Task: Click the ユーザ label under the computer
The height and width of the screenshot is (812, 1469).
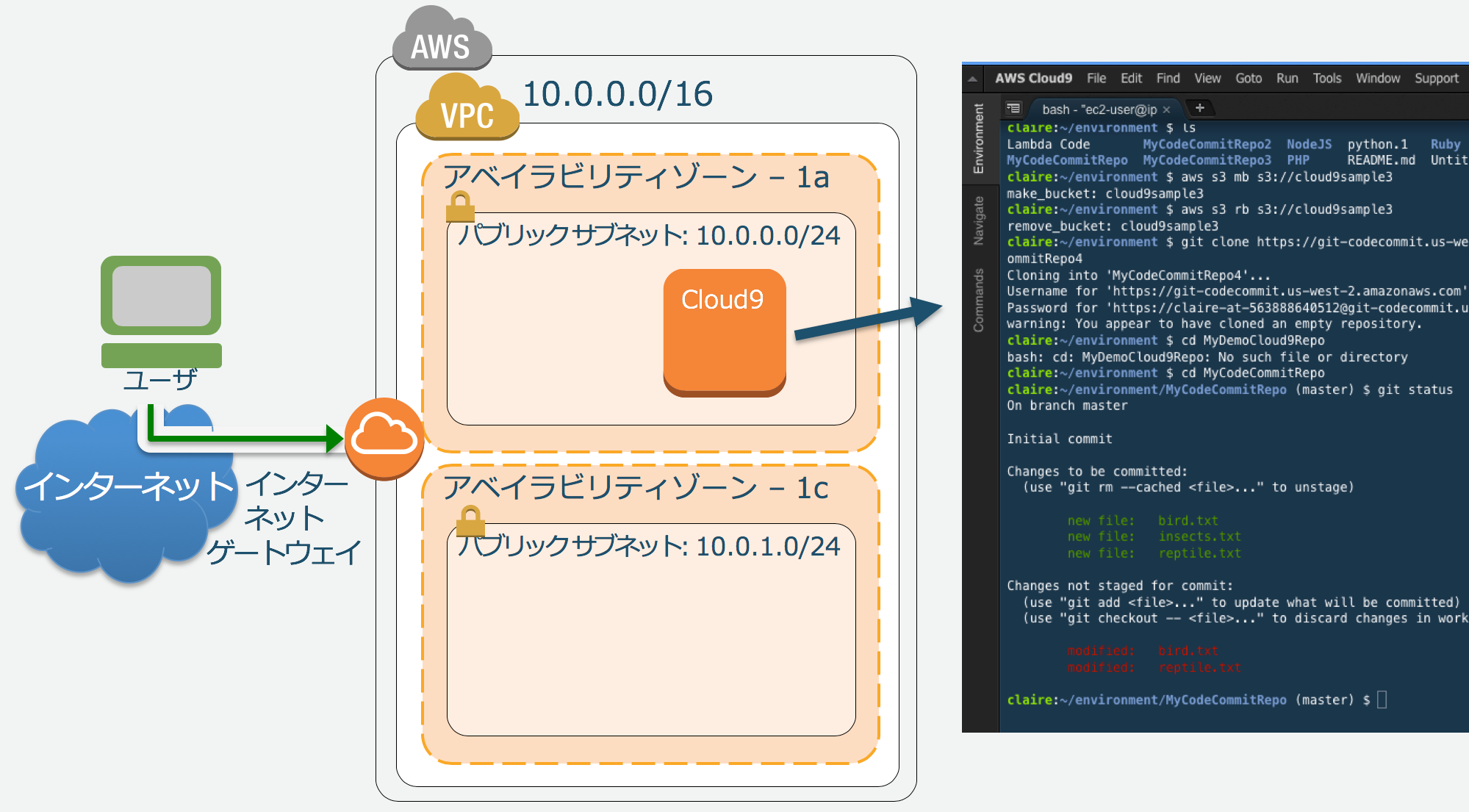Action: pyautogui.click(x=161, y=380)
